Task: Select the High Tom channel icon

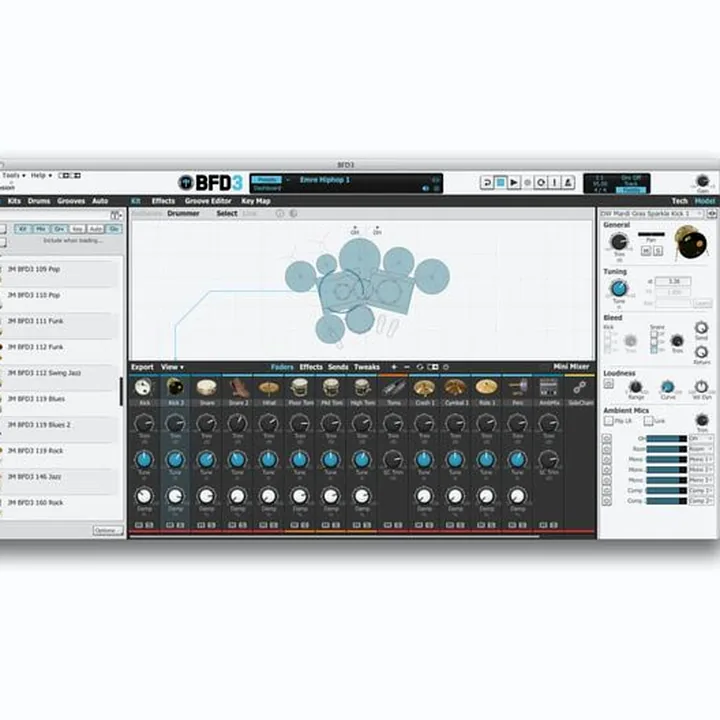Action: tap(362, 388)
